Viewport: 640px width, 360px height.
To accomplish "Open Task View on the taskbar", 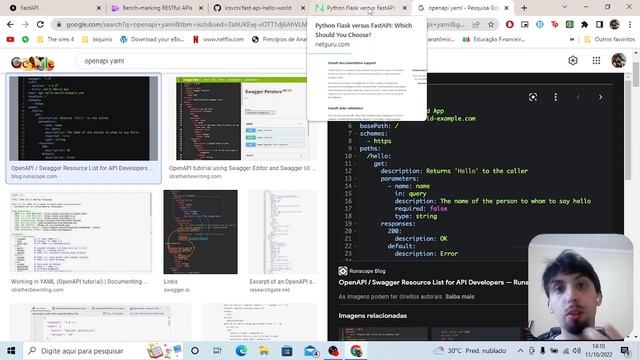I will [217, 351].
